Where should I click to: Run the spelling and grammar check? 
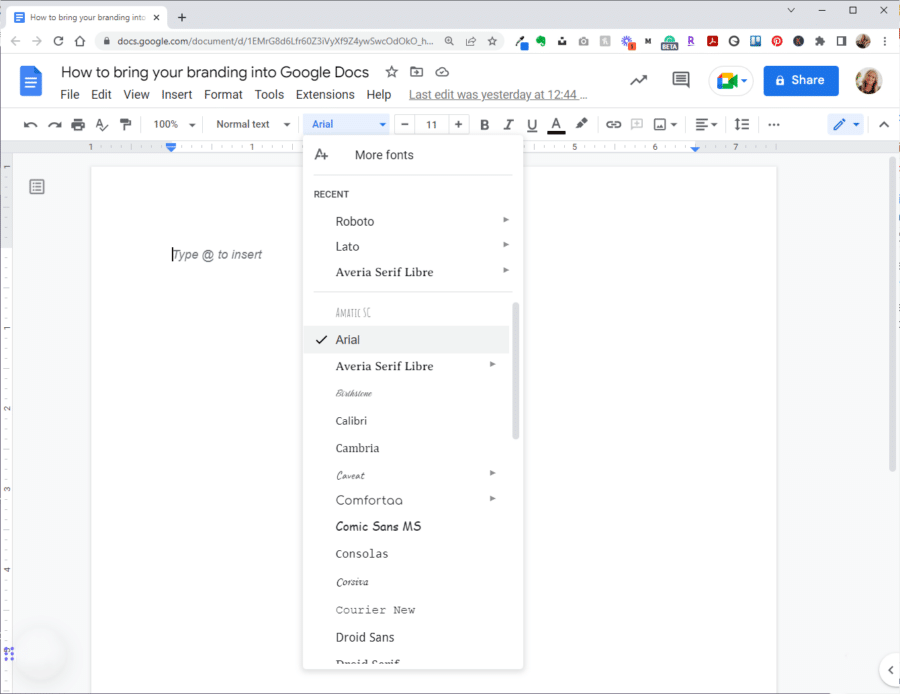pyautogui.click(x=101, y=124)
